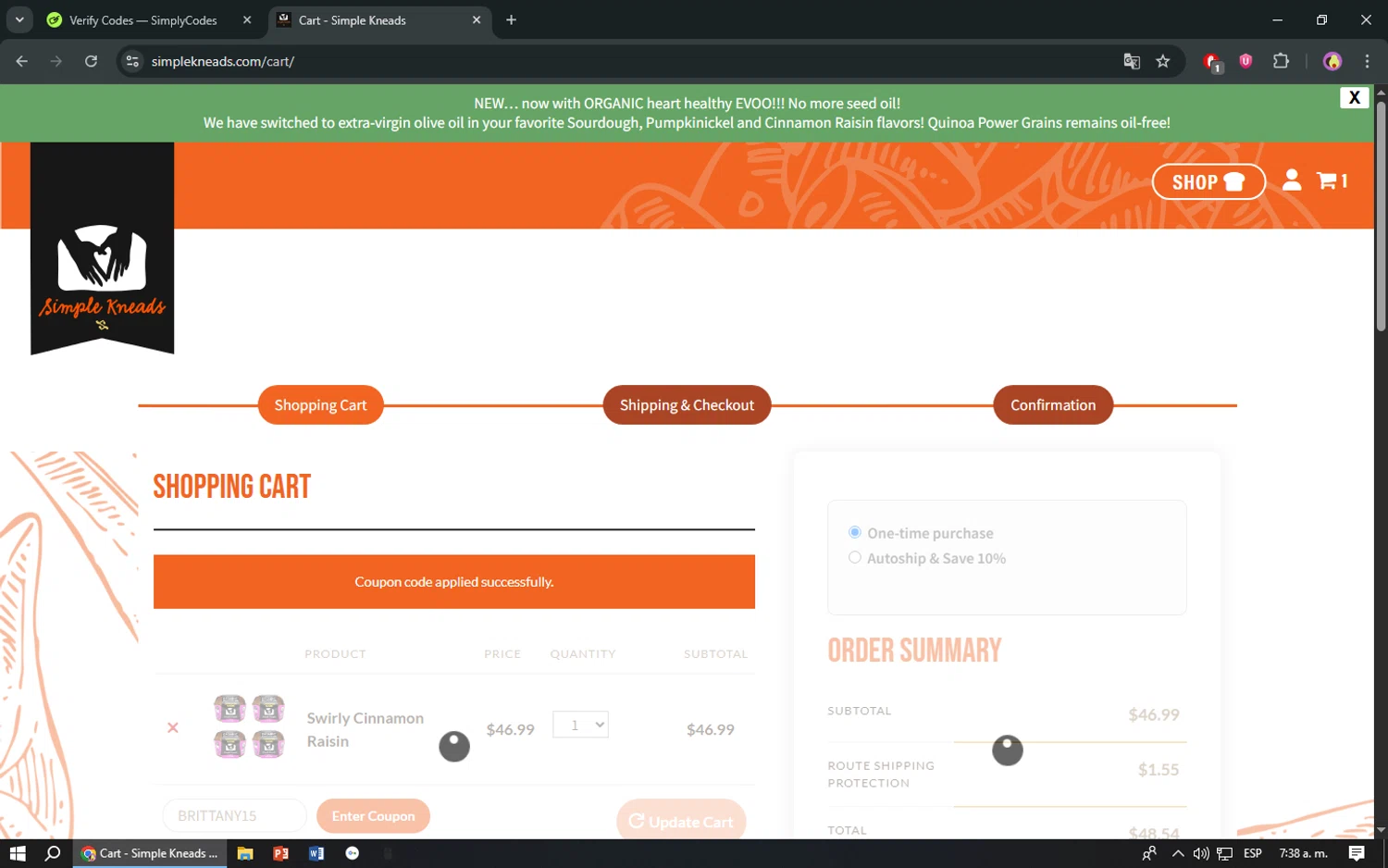
Task: Open a new browser tab
Action: click(x=511, y=19)
